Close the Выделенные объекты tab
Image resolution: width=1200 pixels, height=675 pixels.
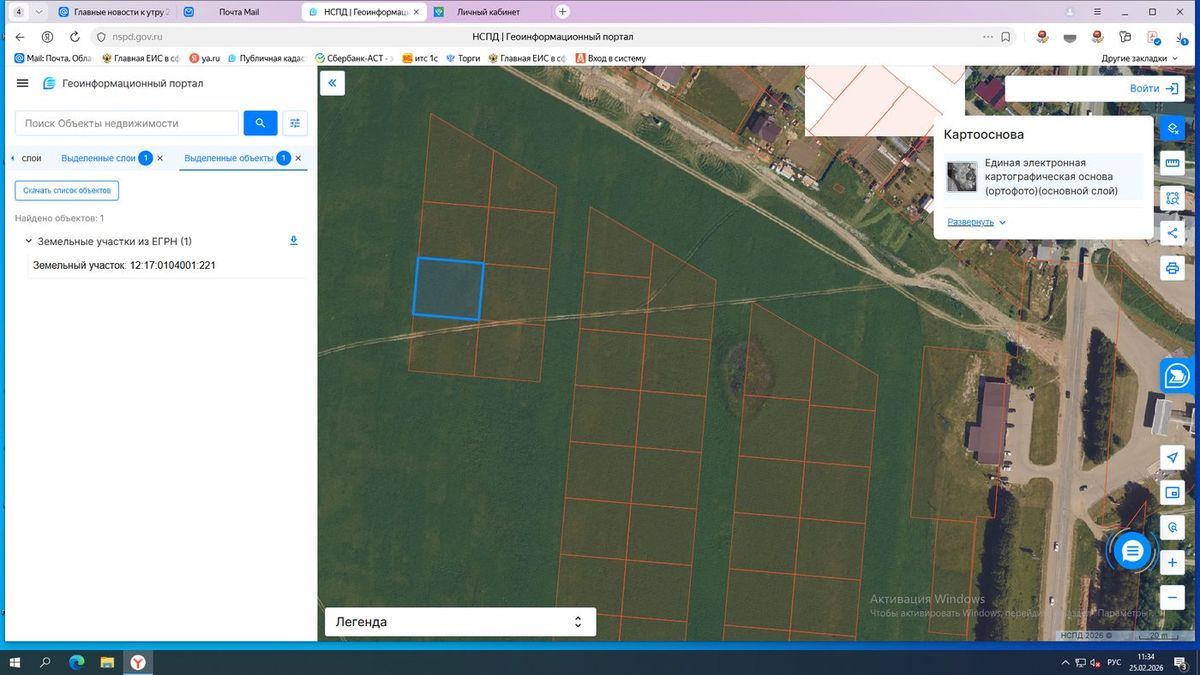(298, 158)
